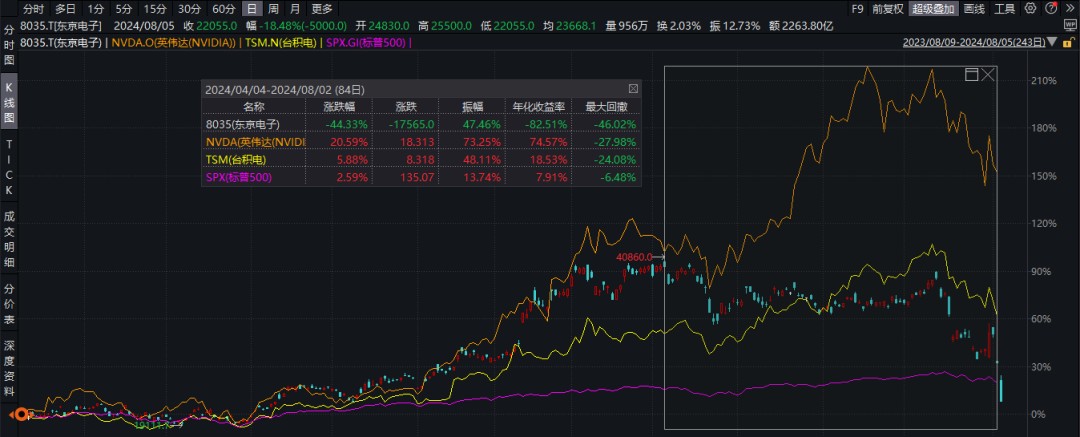Image resolution: width=1080 pixels, height=437 pixels.
Task: Open the 工具 tools button
Action: coord(1005,8)
